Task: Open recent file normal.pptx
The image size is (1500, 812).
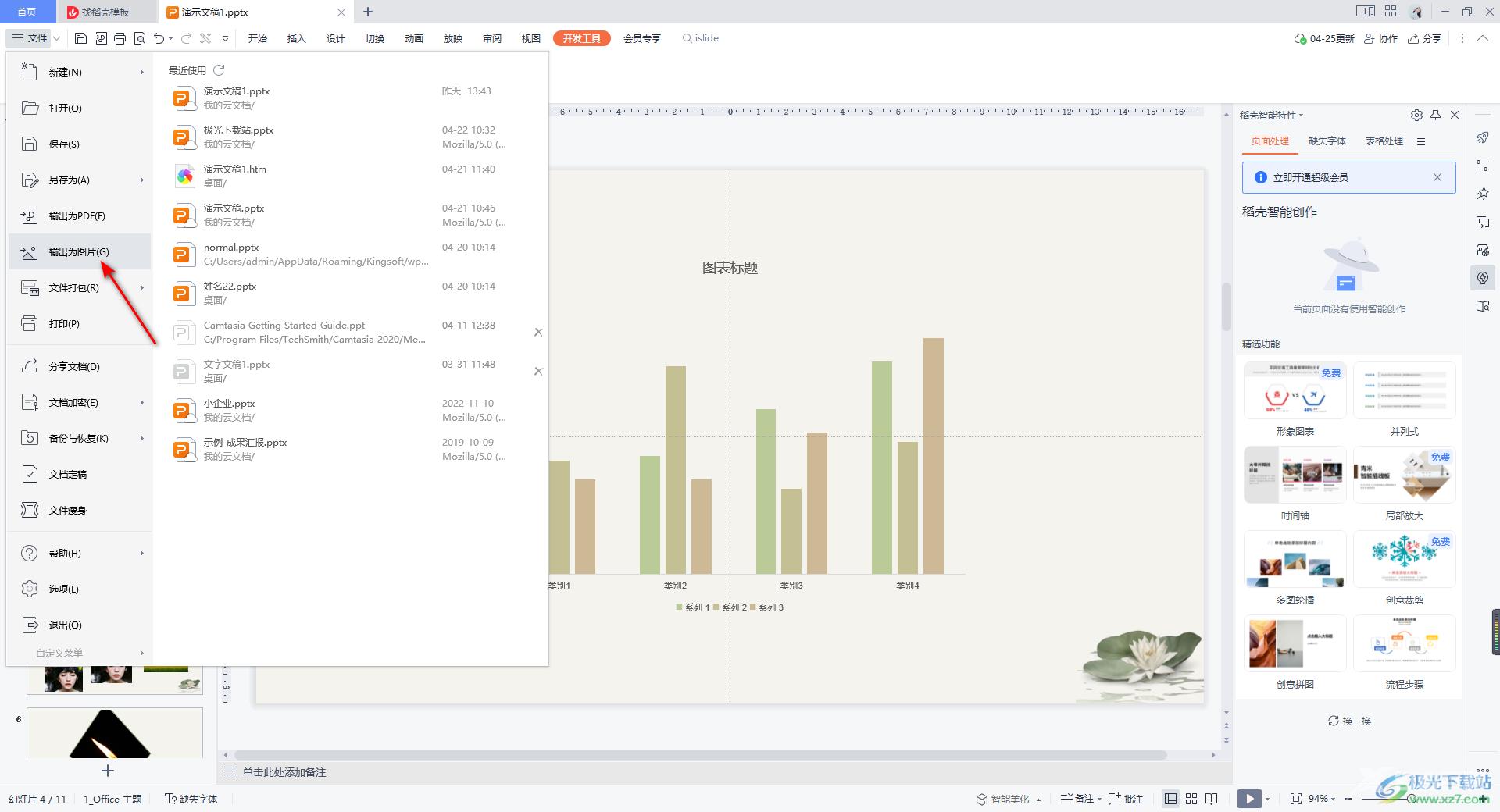Action: (350, 255)
